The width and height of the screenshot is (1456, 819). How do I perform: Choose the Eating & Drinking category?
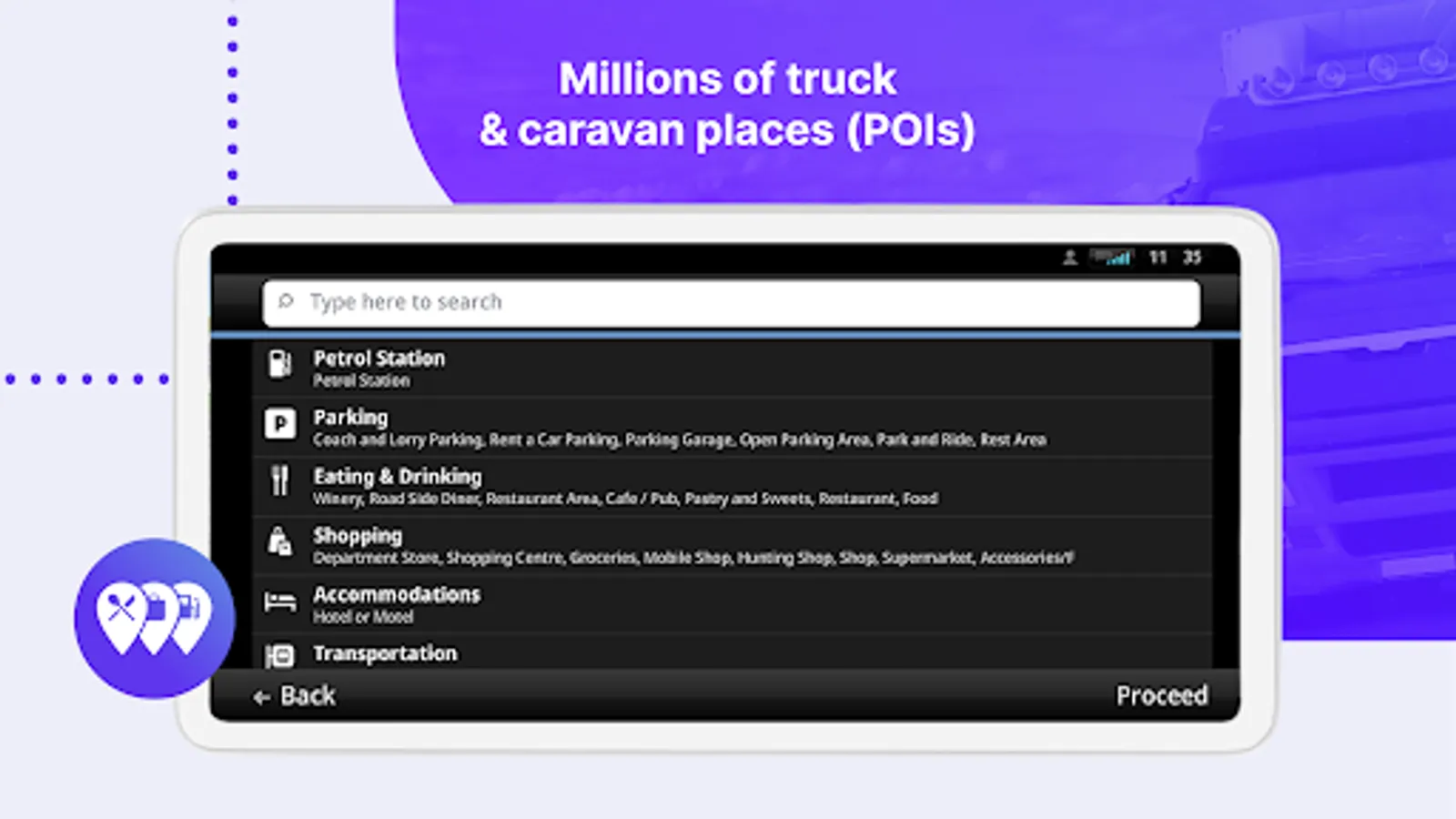click(x=733, y=486)
